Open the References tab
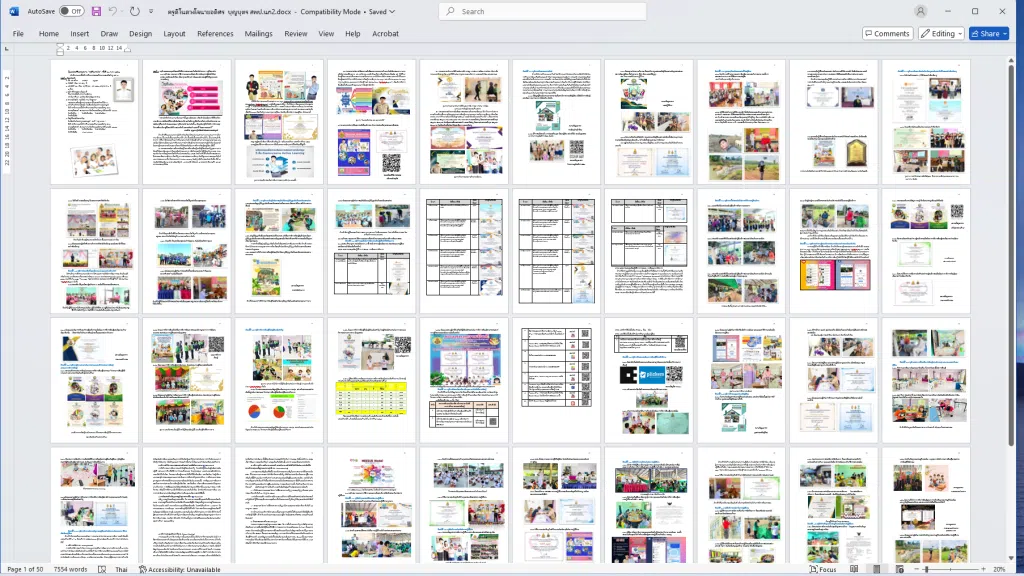 click(x=215, y=33)
